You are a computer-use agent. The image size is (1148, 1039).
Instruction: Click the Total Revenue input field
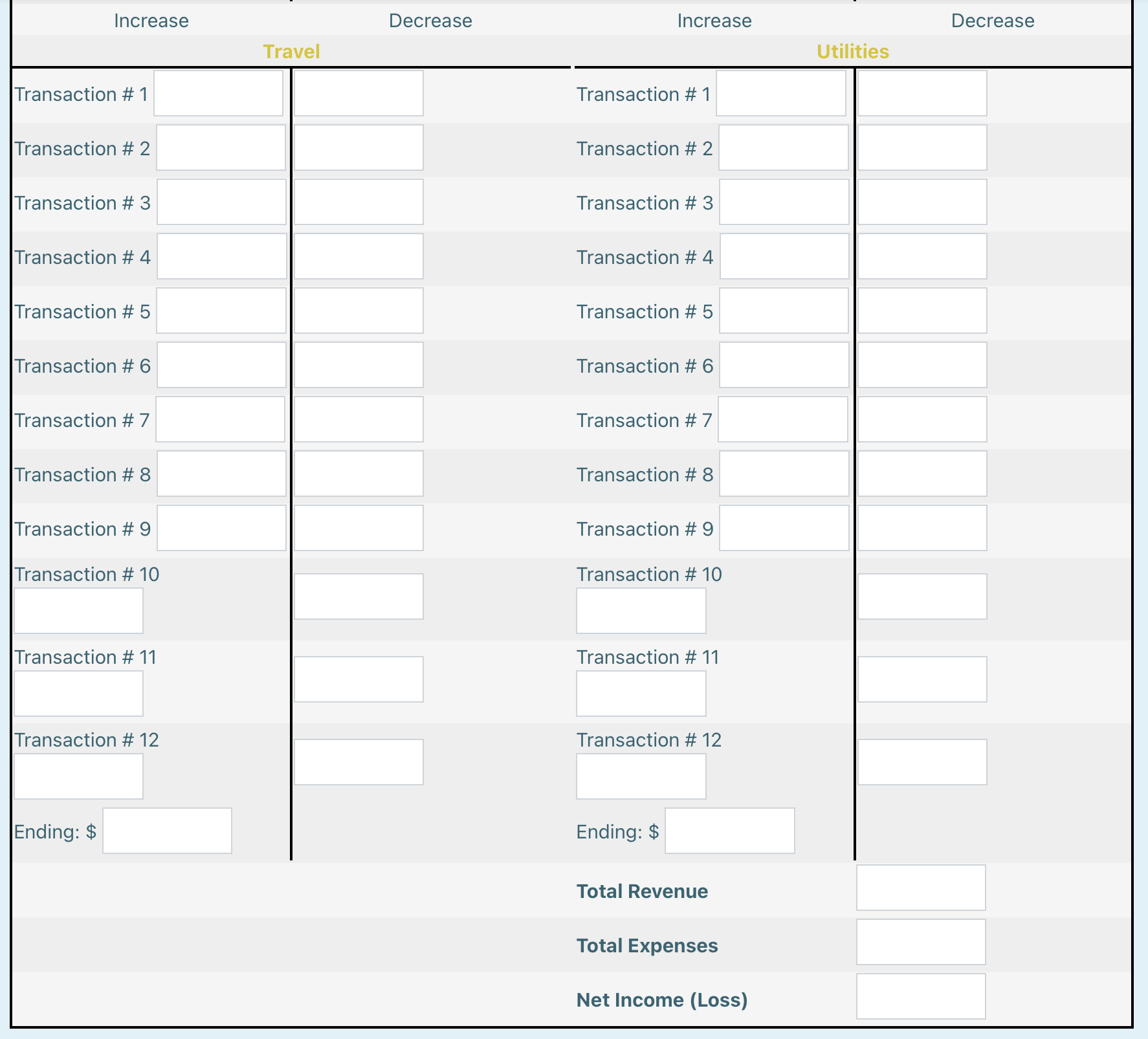point(920,888)
